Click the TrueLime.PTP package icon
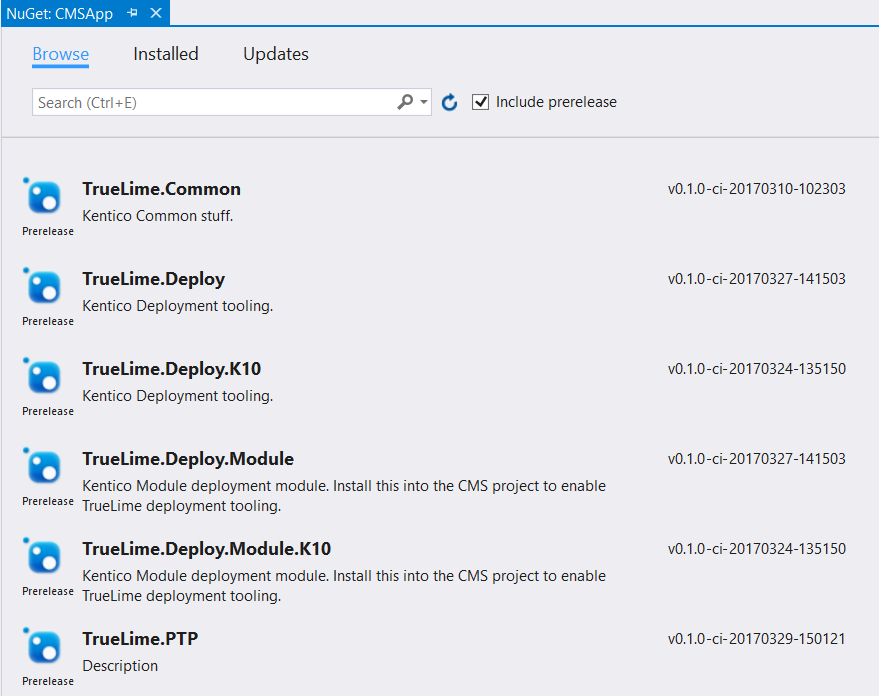The image size is (879, 696). tap(43, 647)
